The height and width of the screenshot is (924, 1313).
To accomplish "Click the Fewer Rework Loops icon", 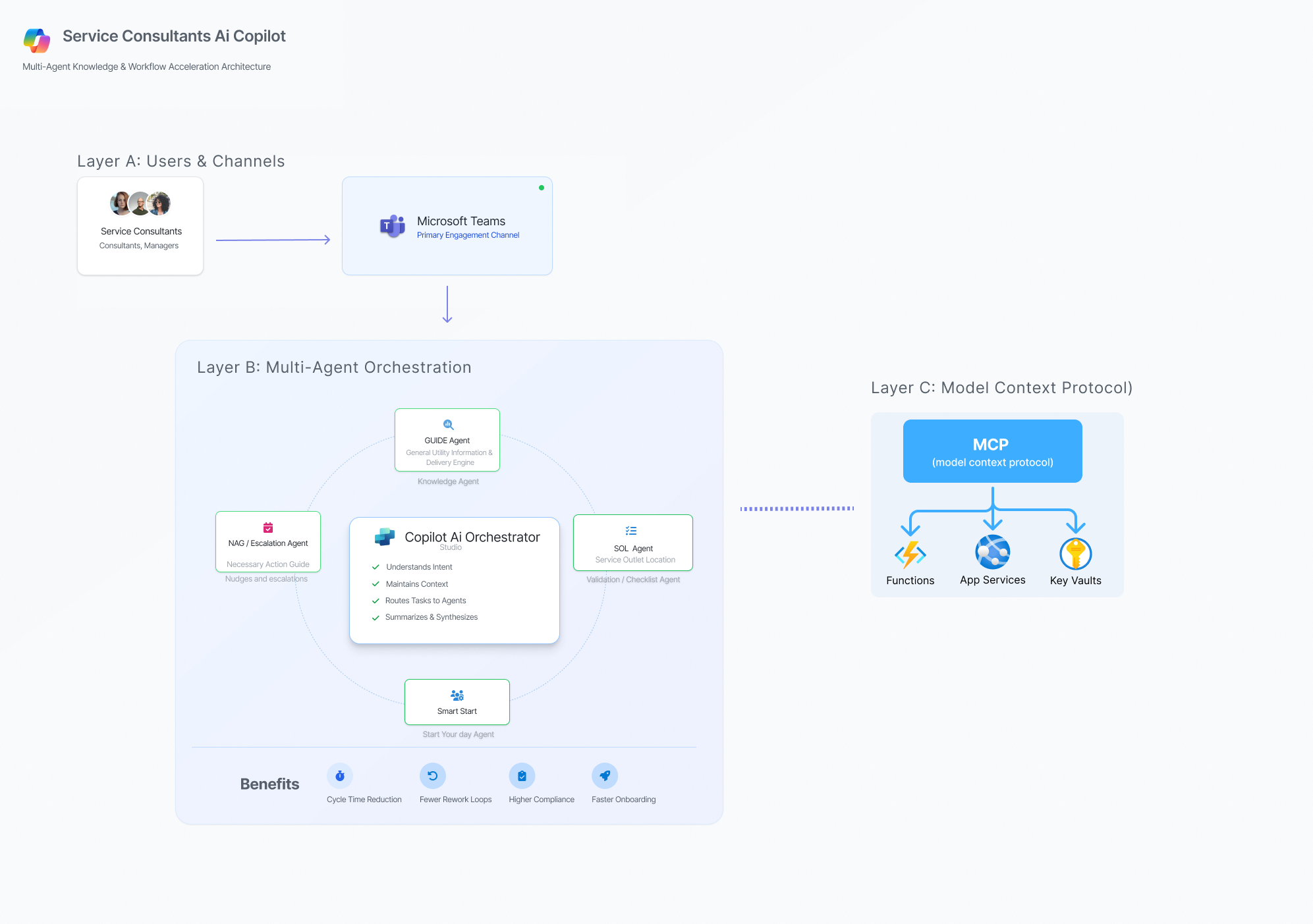I will tap(433, 776).
